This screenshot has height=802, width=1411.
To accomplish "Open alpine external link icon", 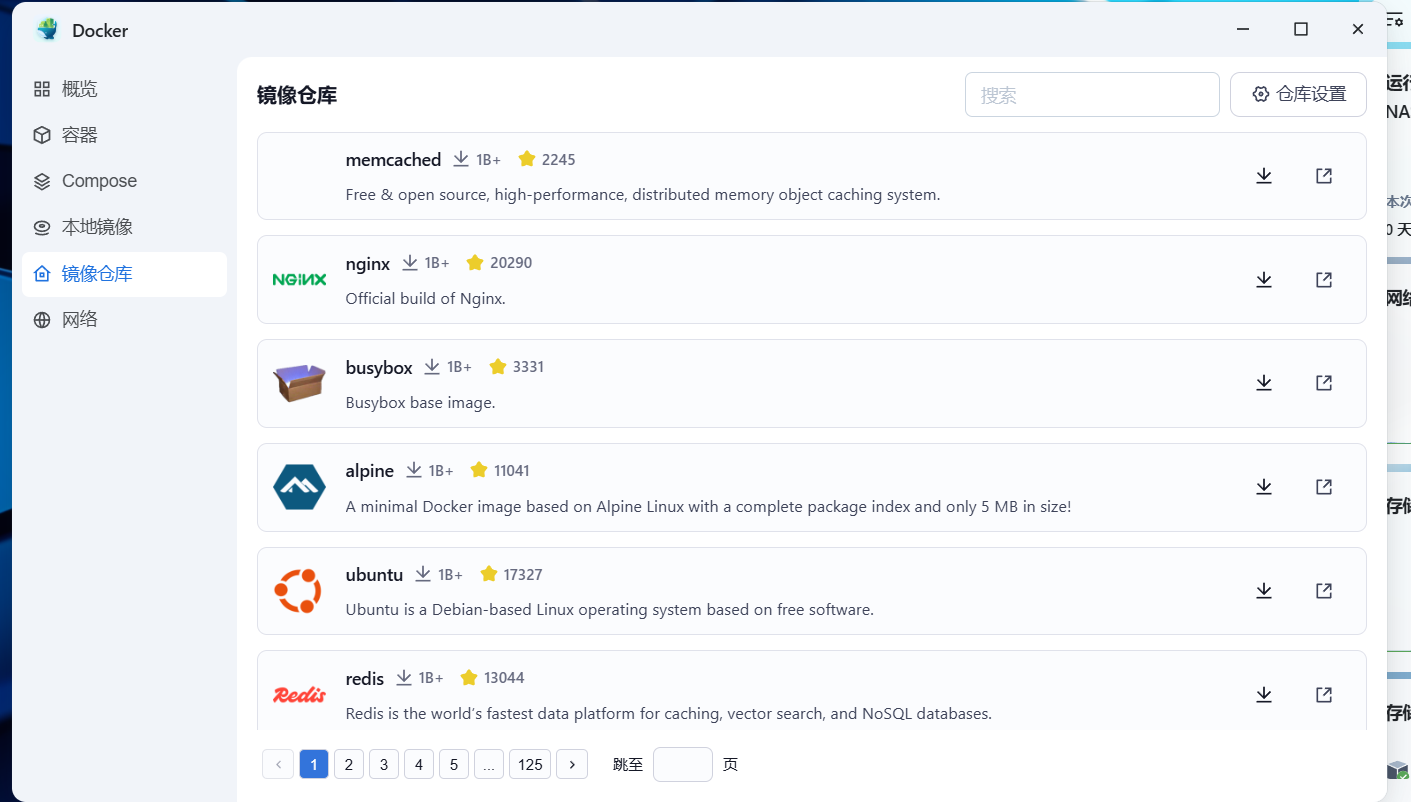I will coord(1324,487).
